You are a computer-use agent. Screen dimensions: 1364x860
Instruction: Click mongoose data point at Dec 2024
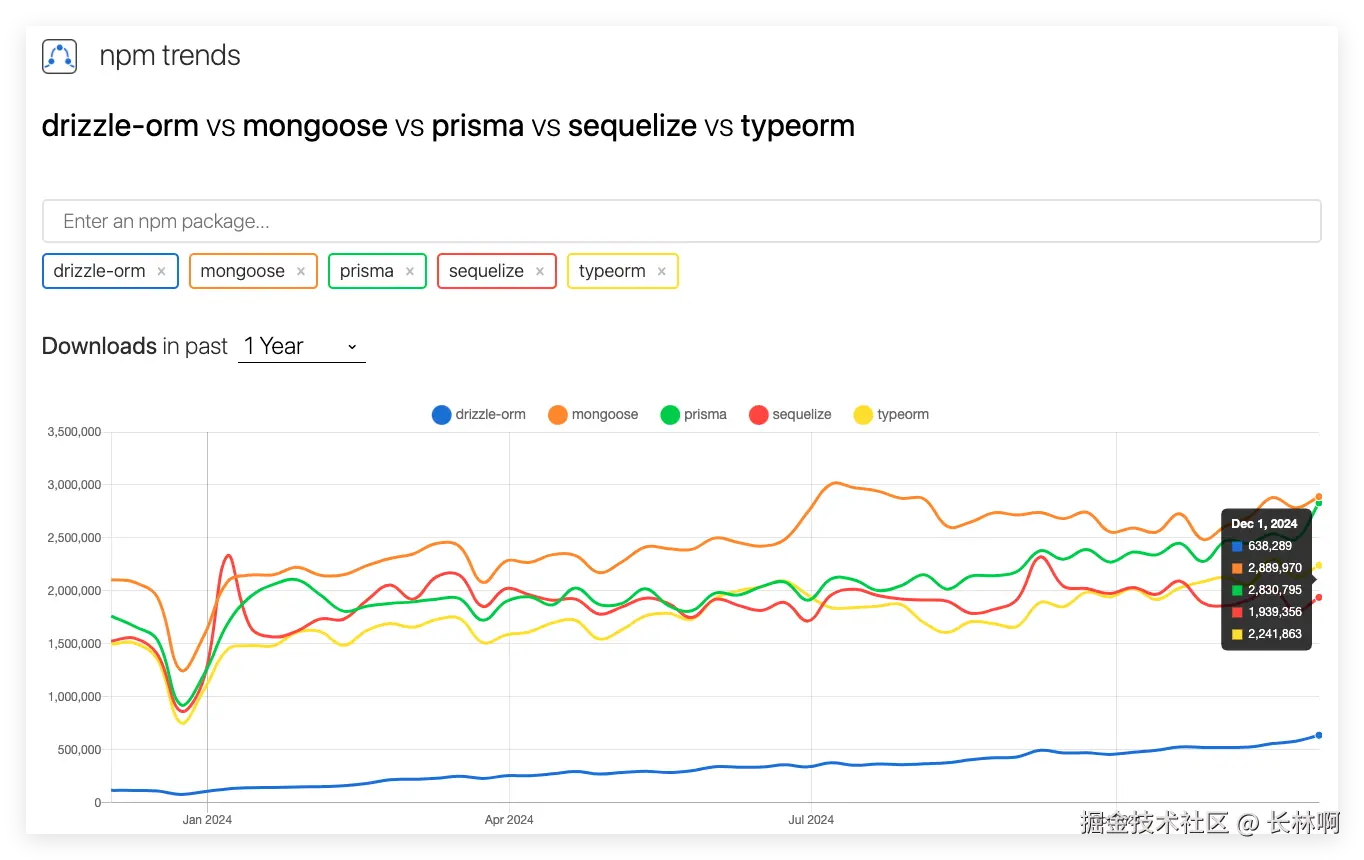click(1319, 496)
